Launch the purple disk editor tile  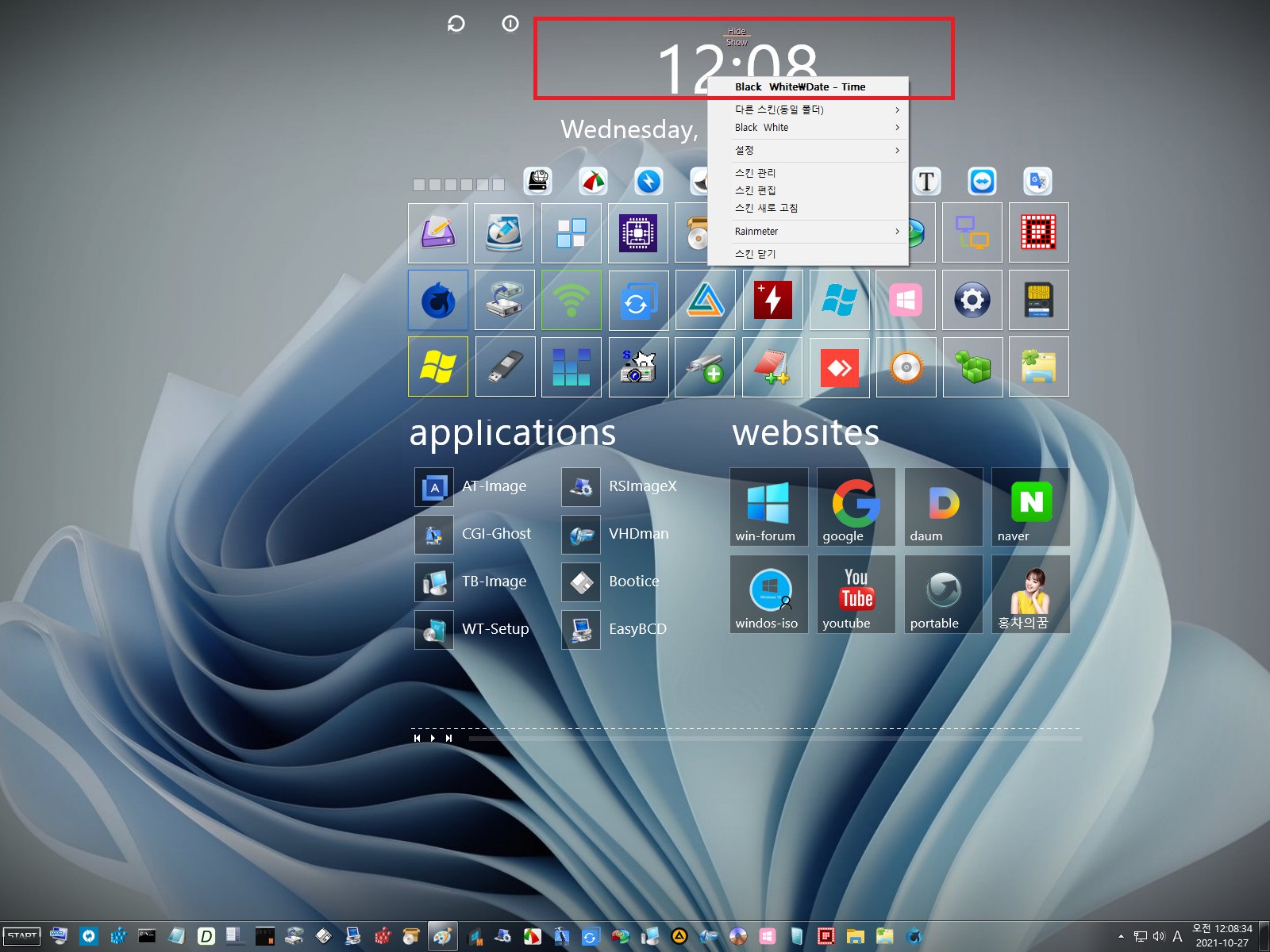coord(438,232)
